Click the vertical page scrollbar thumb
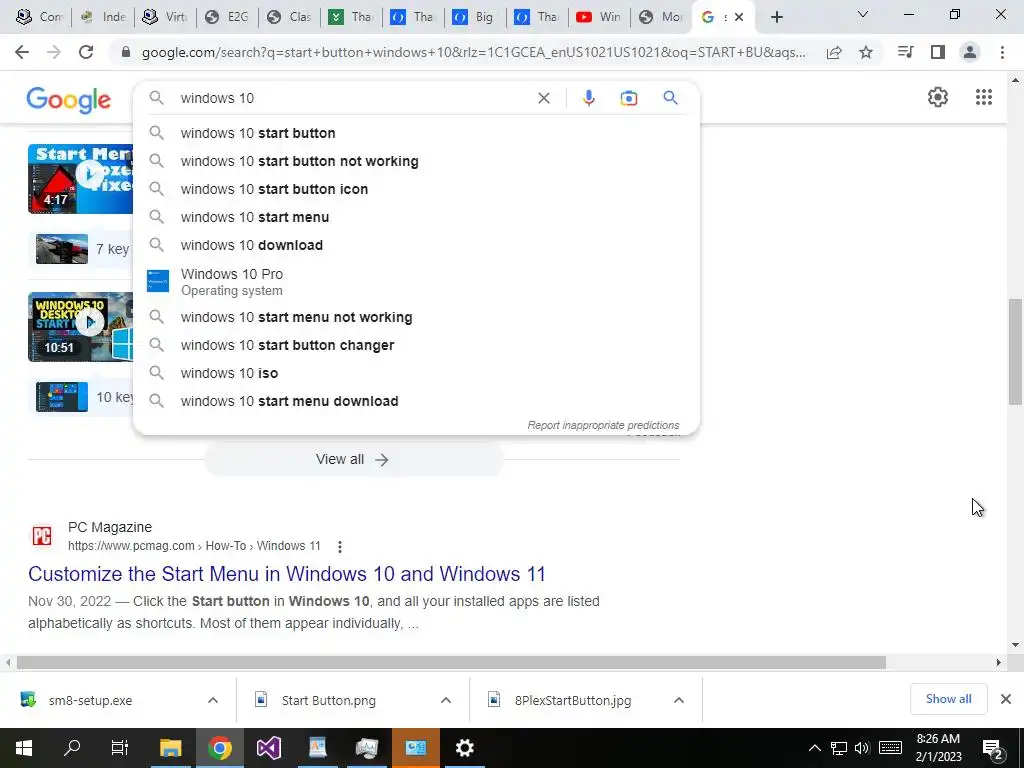This screenshot has width=1024, height=768. [1015, 352]
